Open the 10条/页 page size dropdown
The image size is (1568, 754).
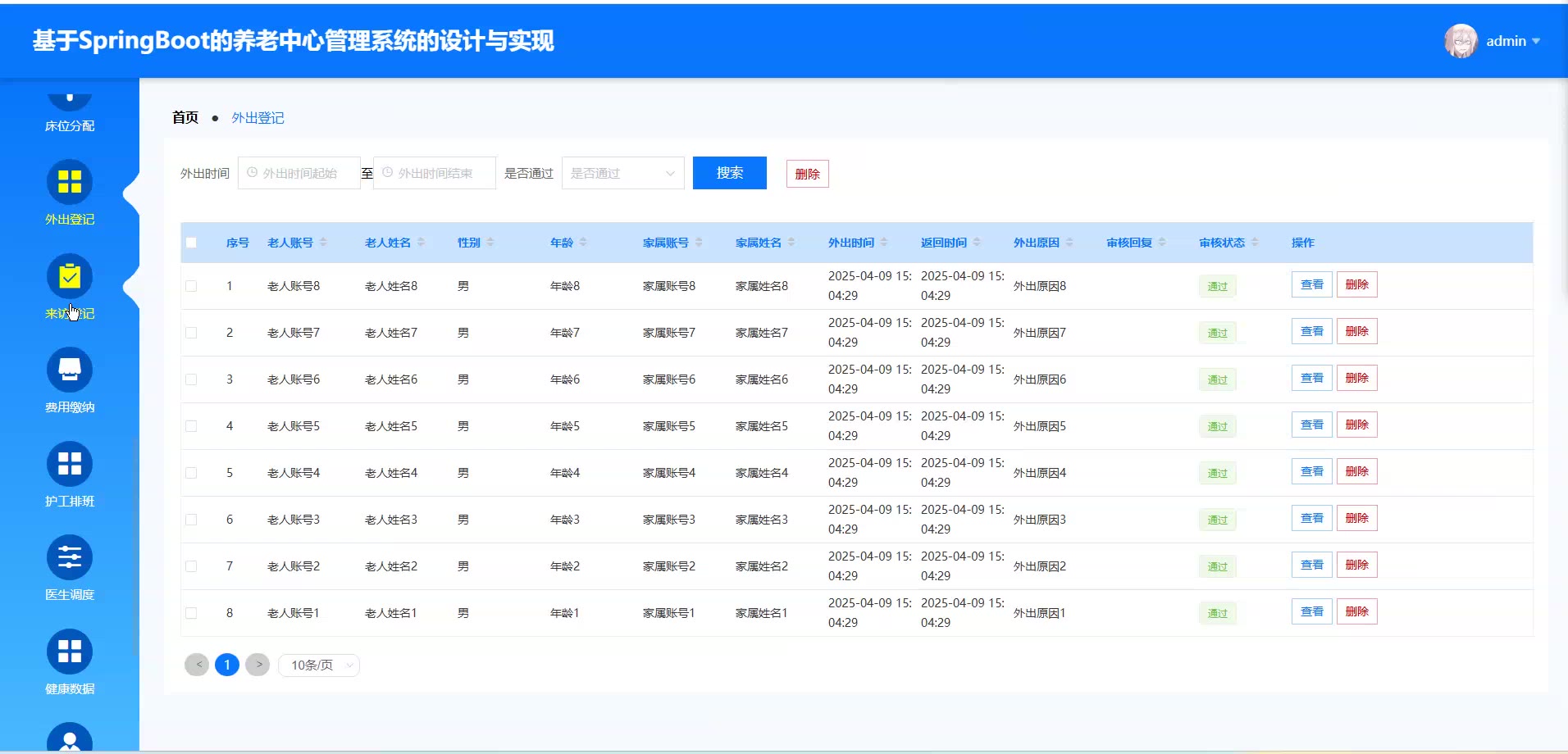(x=319, y=665)
